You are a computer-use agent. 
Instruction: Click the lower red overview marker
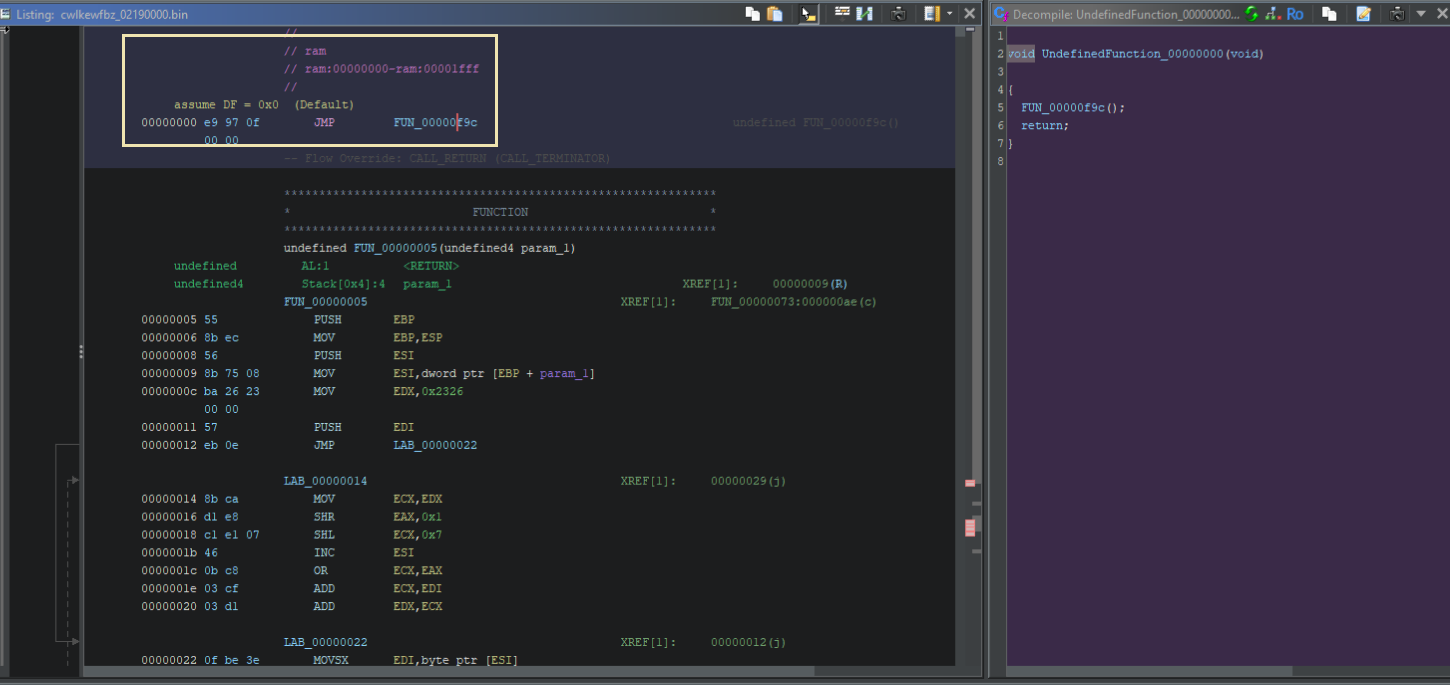pyautogui.click(x=969, y=527)
